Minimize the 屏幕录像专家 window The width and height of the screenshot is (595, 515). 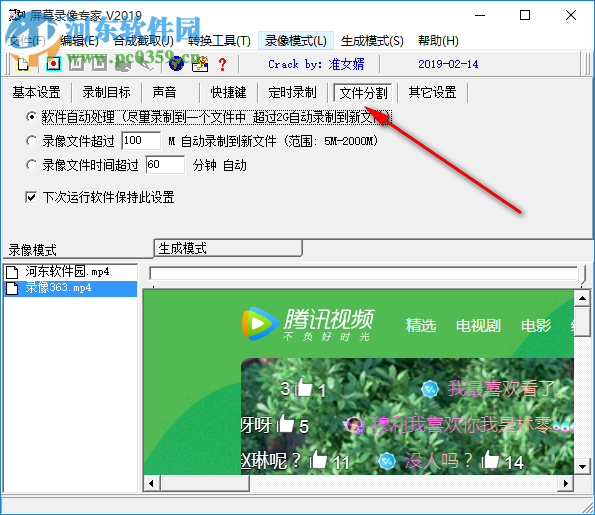[480, 15]
